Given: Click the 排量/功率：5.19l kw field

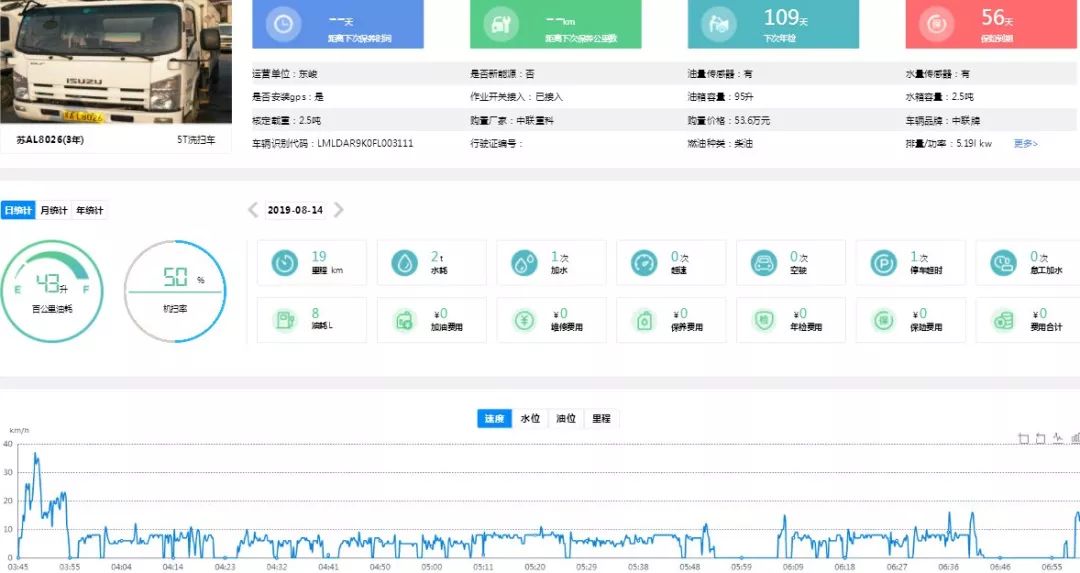Looking at the screenshot, I should click(x=948, y=143).
